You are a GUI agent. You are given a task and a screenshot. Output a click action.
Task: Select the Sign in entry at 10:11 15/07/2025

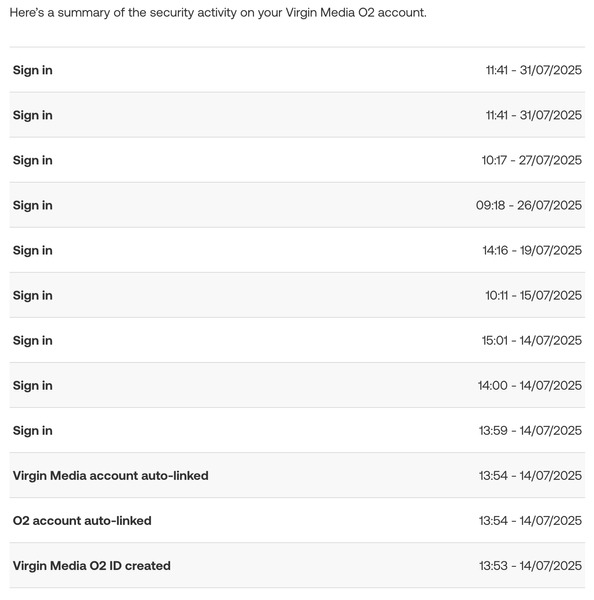pos(297,295)
